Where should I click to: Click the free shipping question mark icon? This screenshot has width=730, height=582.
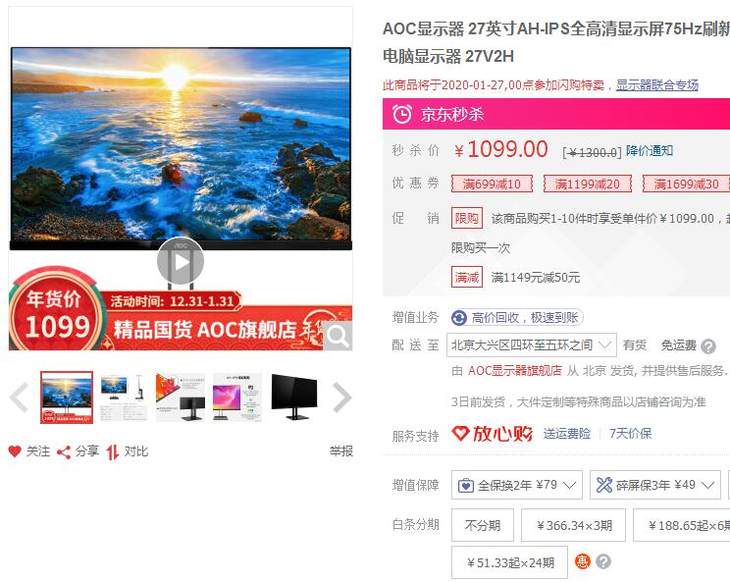(x=708, y=346)
